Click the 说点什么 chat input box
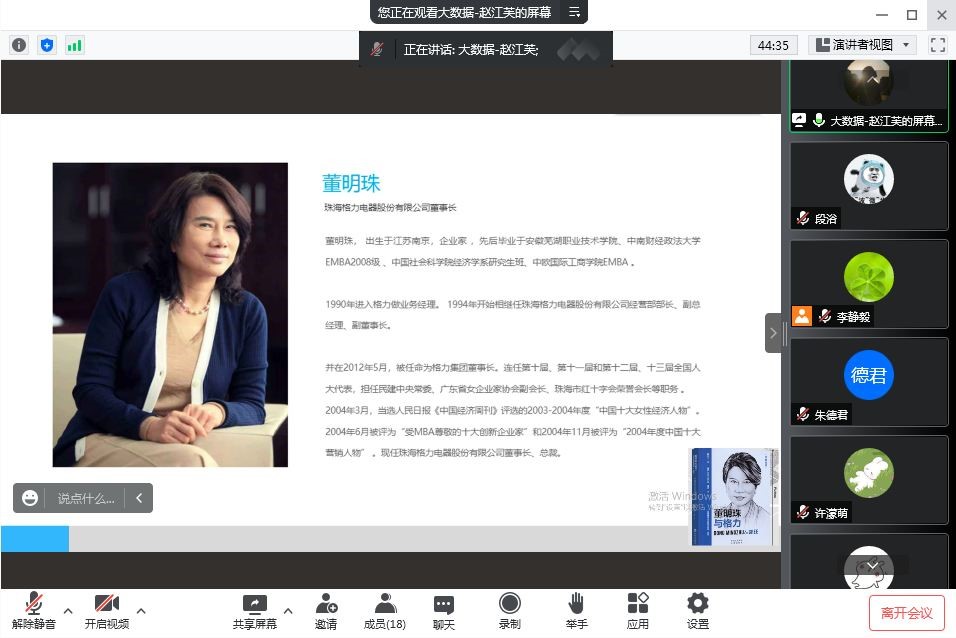Viewport: 956px width, 638px height. [85, 498]
